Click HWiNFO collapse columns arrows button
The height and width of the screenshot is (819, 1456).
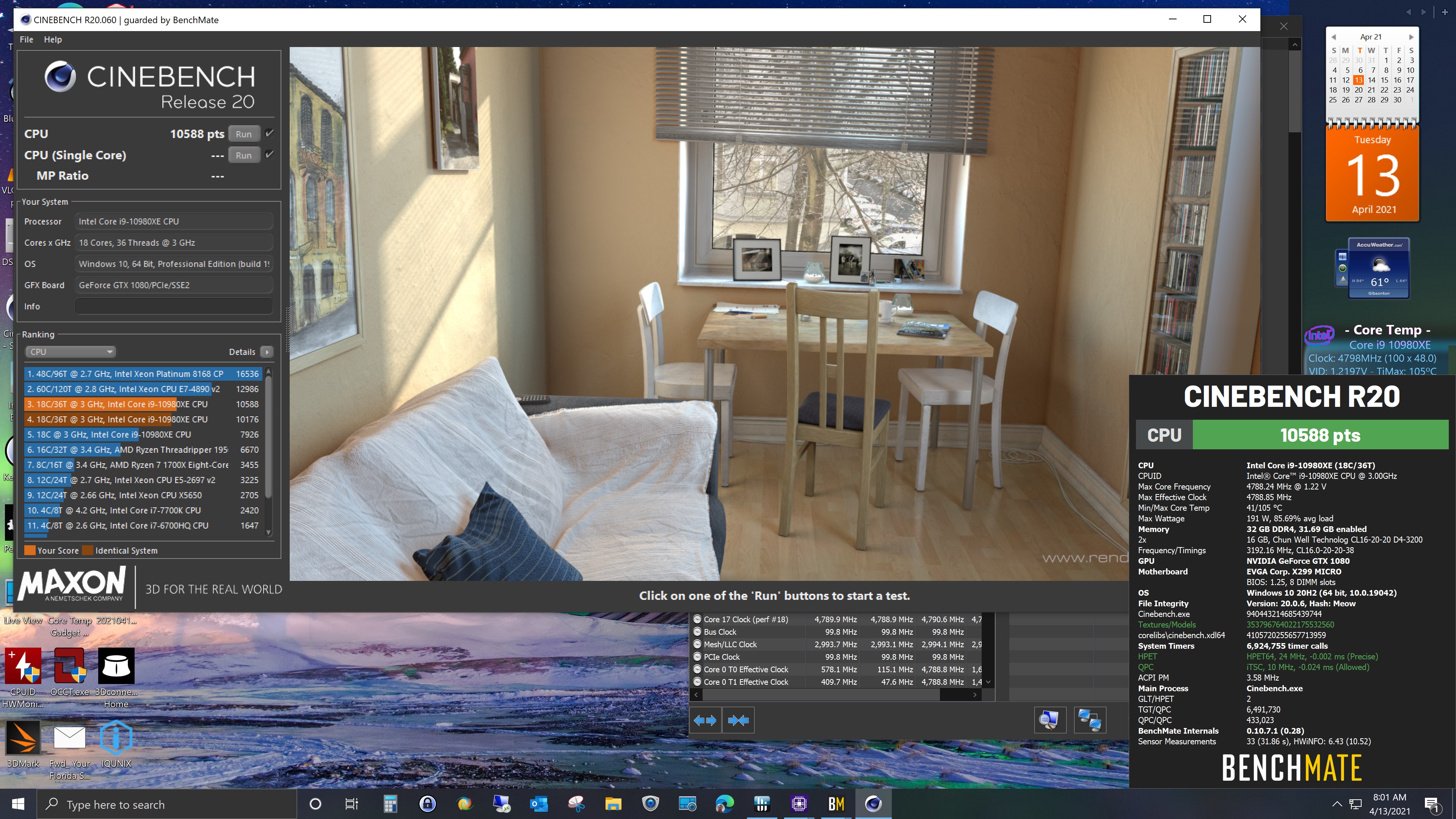[738, 720]
